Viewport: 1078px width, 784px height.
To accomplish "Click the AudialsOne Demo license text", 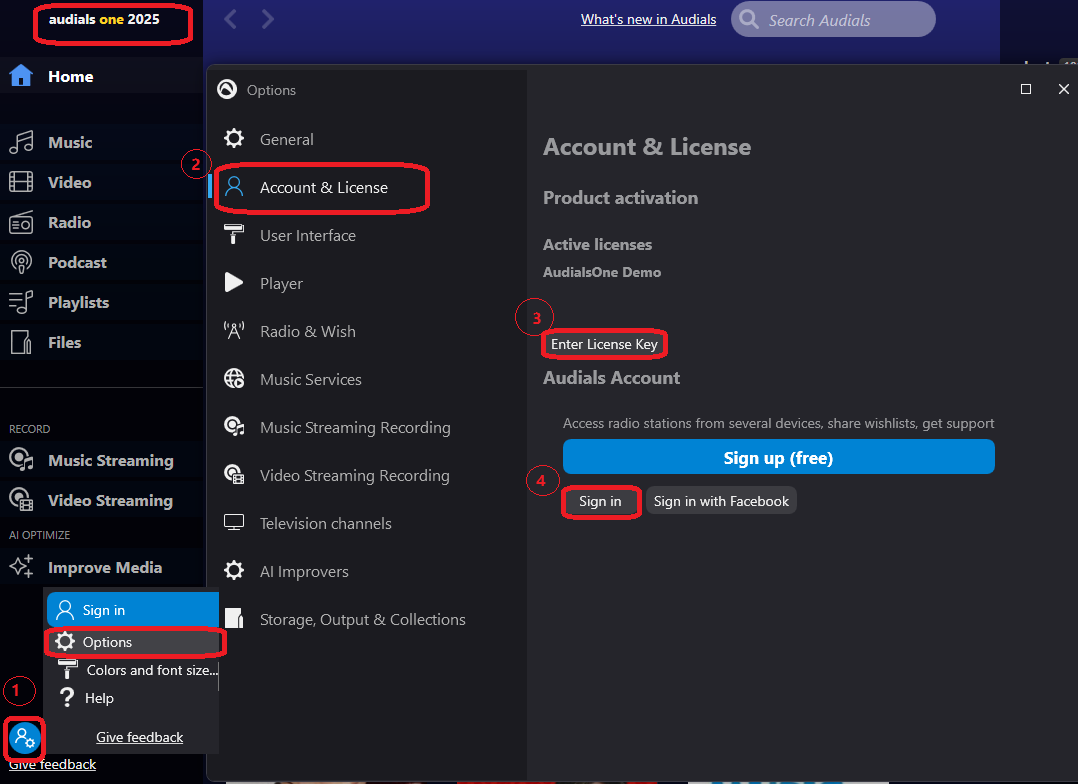I will (x=602, y=272).
